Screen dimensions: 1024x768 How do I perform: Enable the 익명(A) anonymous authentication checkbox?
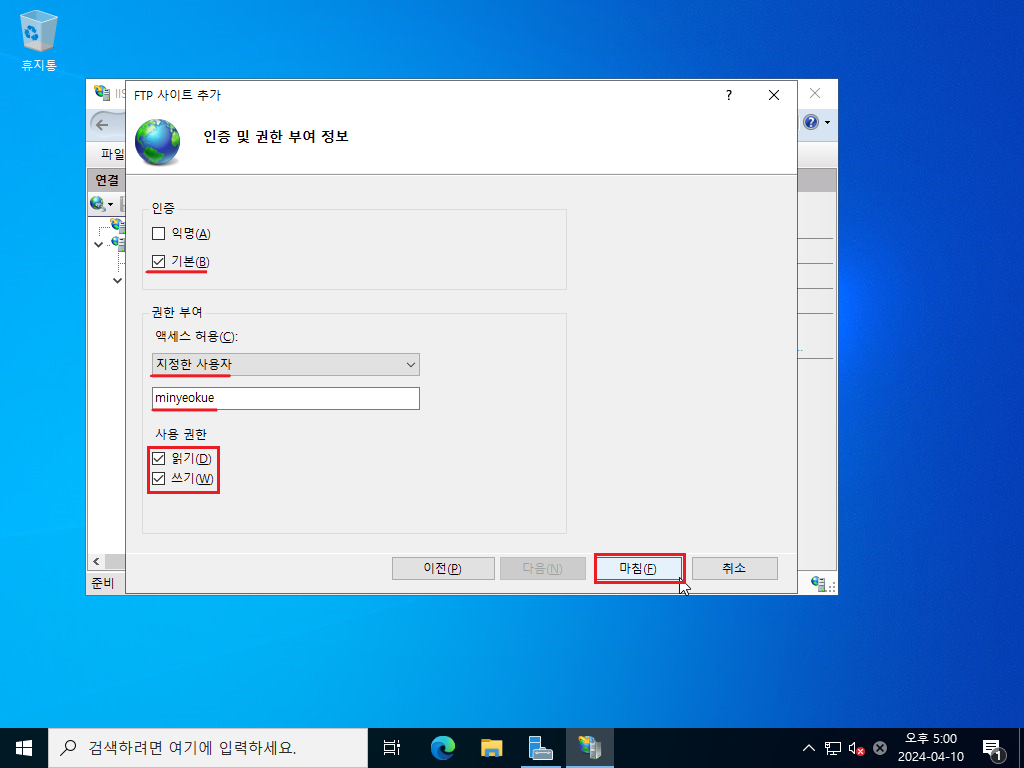point(159,233)
